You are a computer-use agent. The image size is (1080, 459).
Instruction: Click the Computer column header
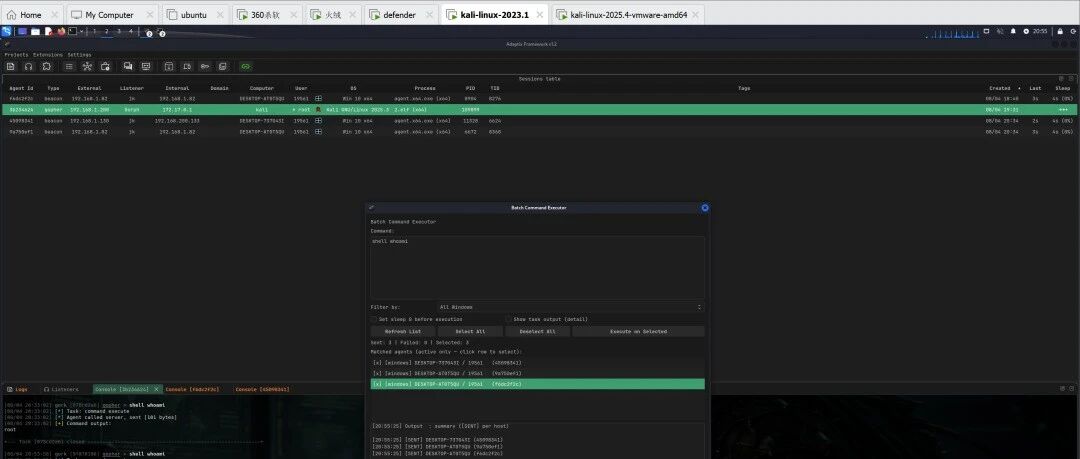click(x=262, y=88)
